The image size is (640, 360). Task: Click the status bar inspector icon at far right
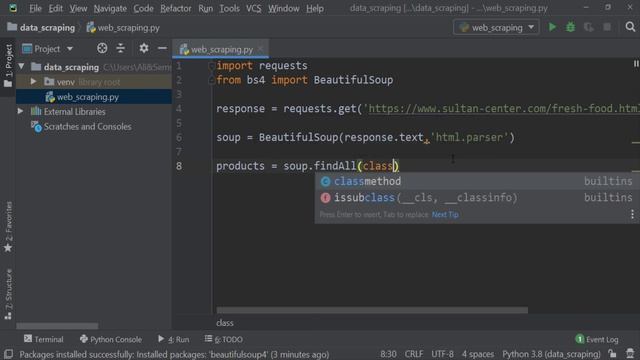tap(630, 353)
